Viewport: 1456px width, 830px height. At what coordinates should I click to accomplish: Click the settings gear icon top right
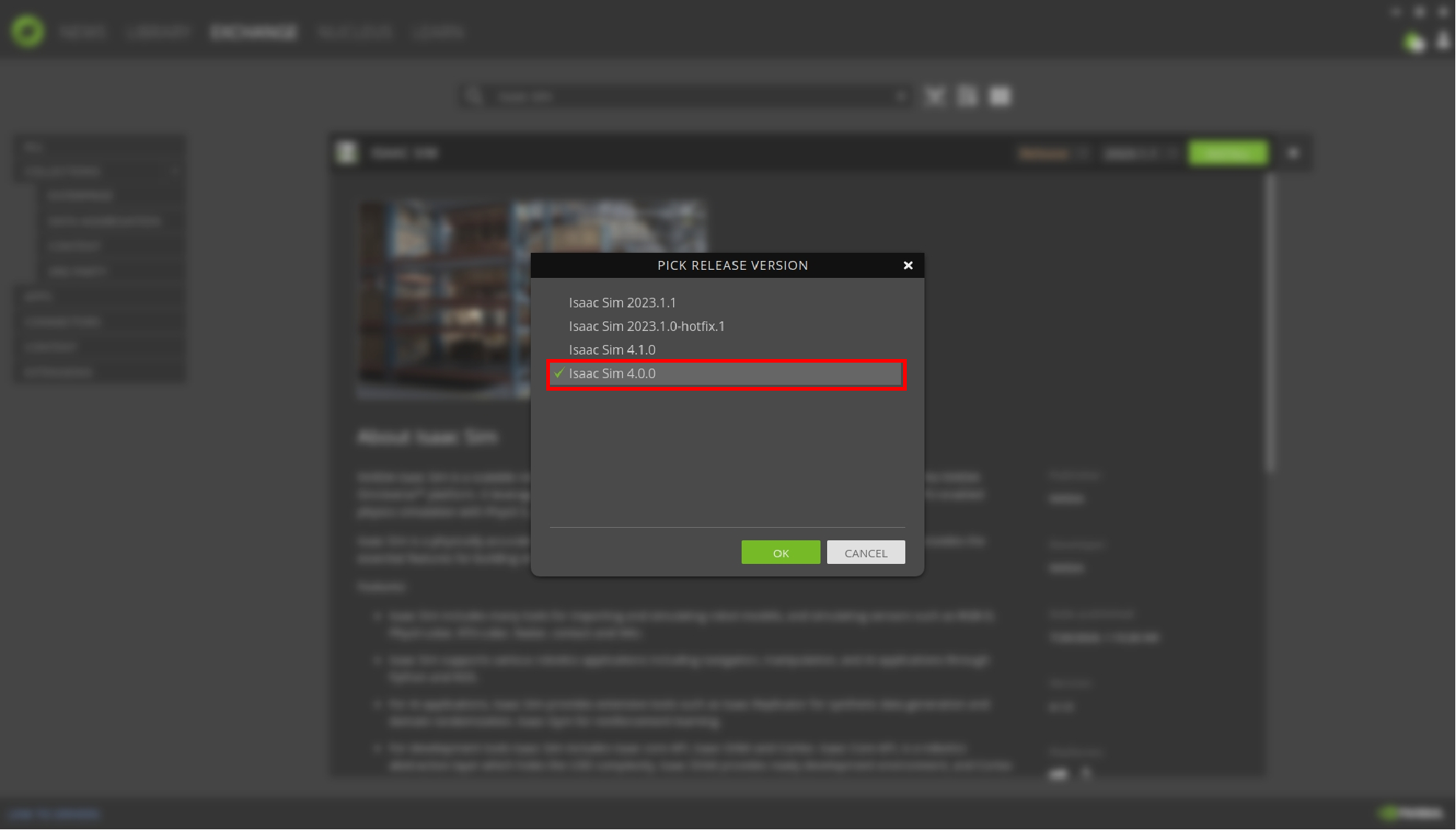pyautogui.click(x=1418, y=11)
